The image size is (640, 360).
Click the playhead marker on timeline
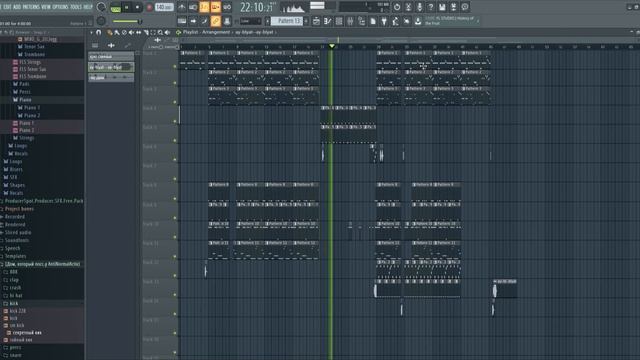coord(332,46)
